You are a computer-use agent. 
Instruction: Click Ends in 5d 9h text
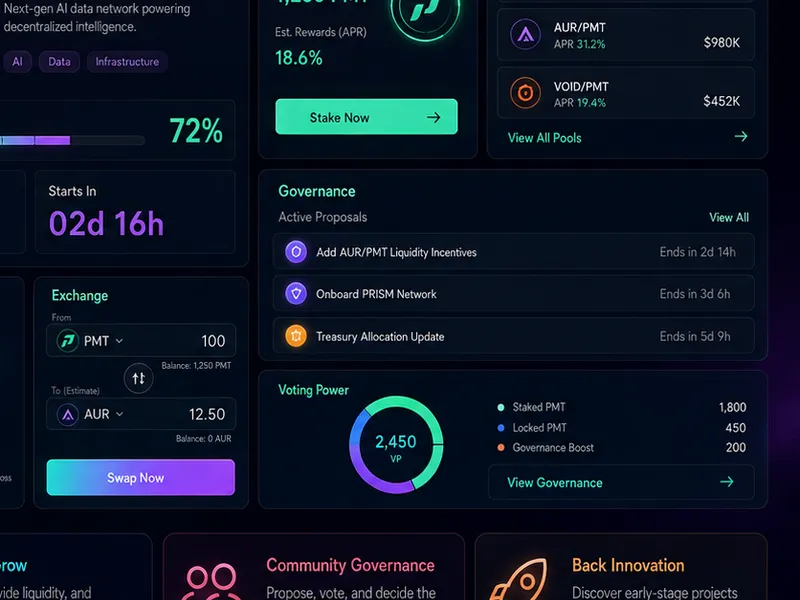click(695, 336)
